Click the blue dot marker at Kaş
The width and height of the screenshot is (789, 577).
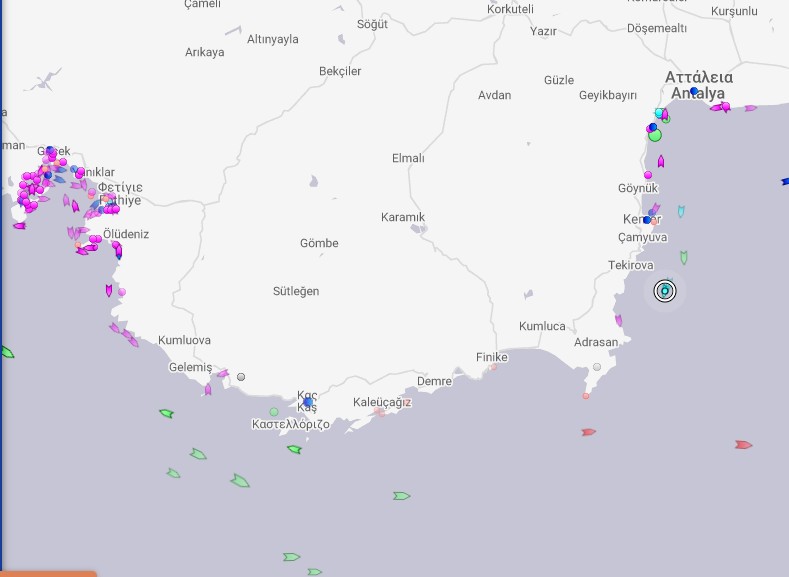(x=308, y=402)
